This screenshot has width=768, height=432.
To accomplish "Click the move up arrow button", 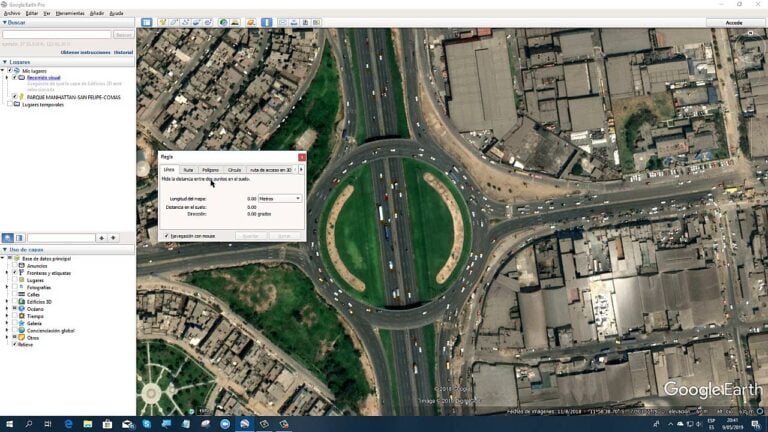I will click(101, 238).
